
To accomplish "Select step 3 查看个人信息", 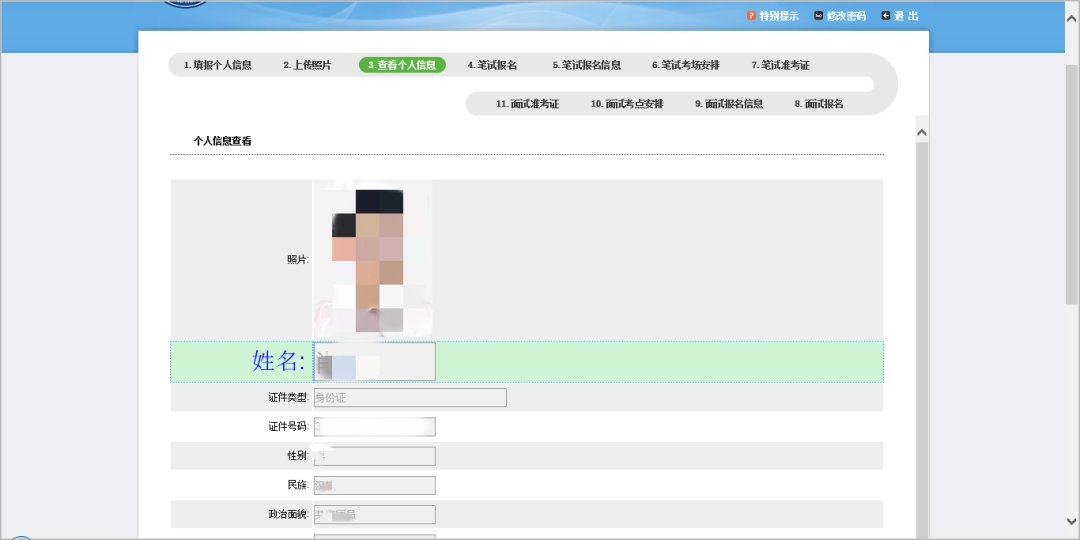I will pos(402,65).
